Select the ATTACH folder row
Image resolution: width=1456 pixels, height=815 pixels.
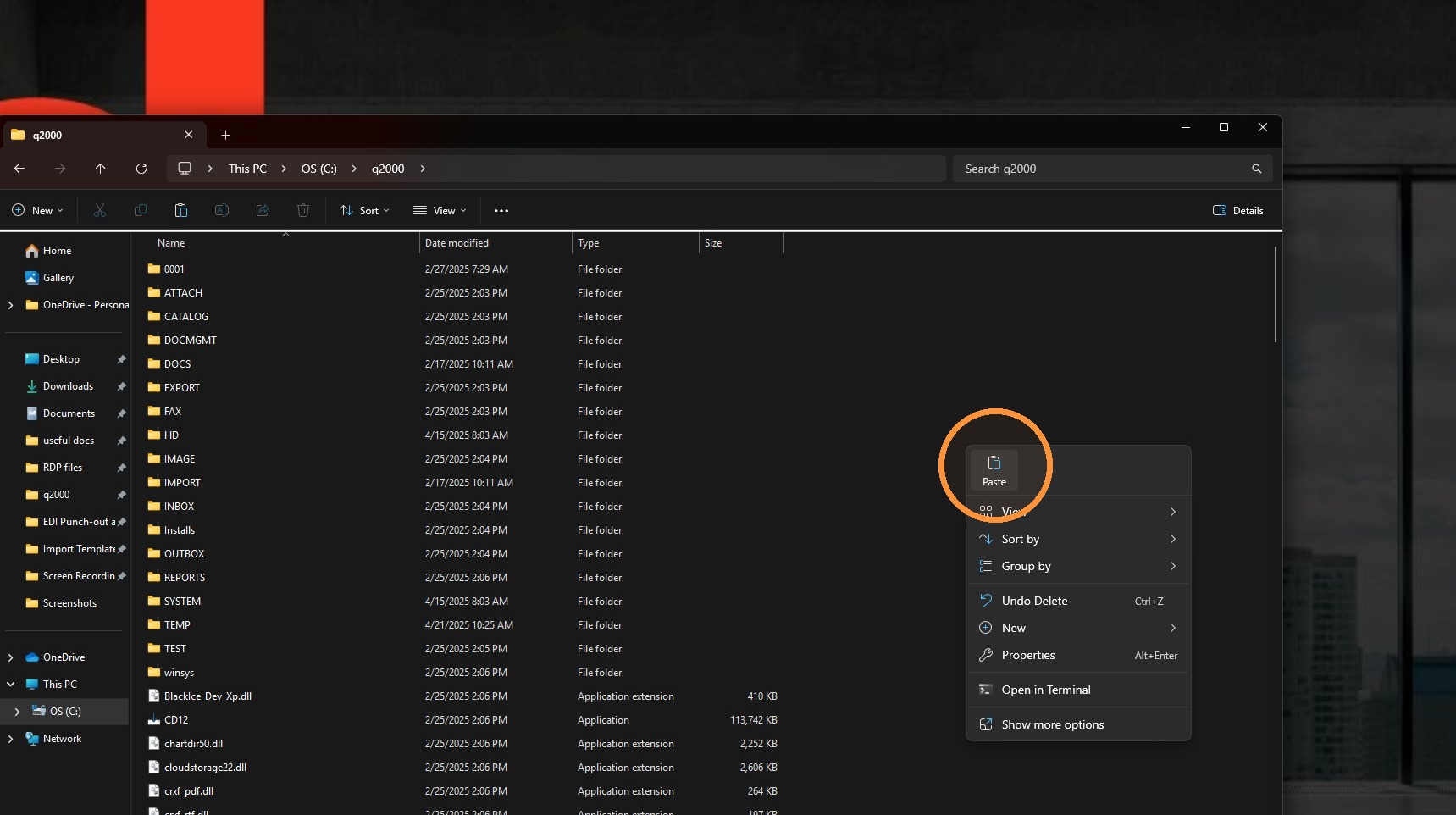[x=464, y=293]
